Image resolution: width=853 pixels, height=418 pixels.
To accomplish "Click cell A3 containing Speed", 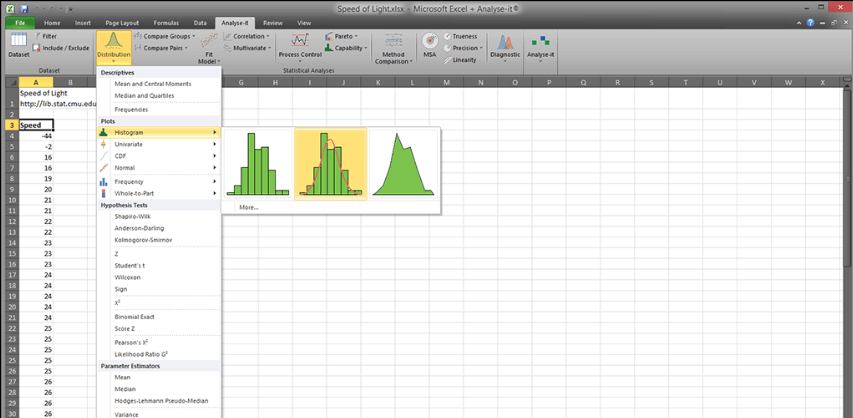I will tap(36, 125).
